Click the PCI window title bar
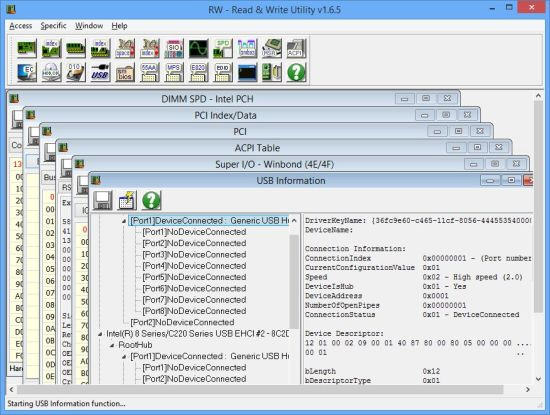This screenshot has height=415, width=550. pos(240,132)
